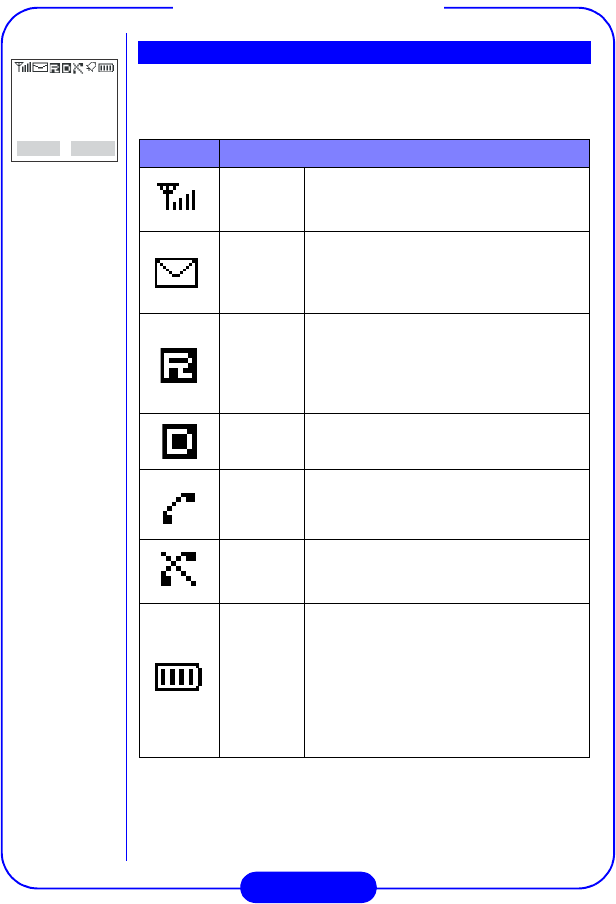
Task: Click the left gray softkey on phone screen
Action: pyautogui.click(x=39, y=148)
